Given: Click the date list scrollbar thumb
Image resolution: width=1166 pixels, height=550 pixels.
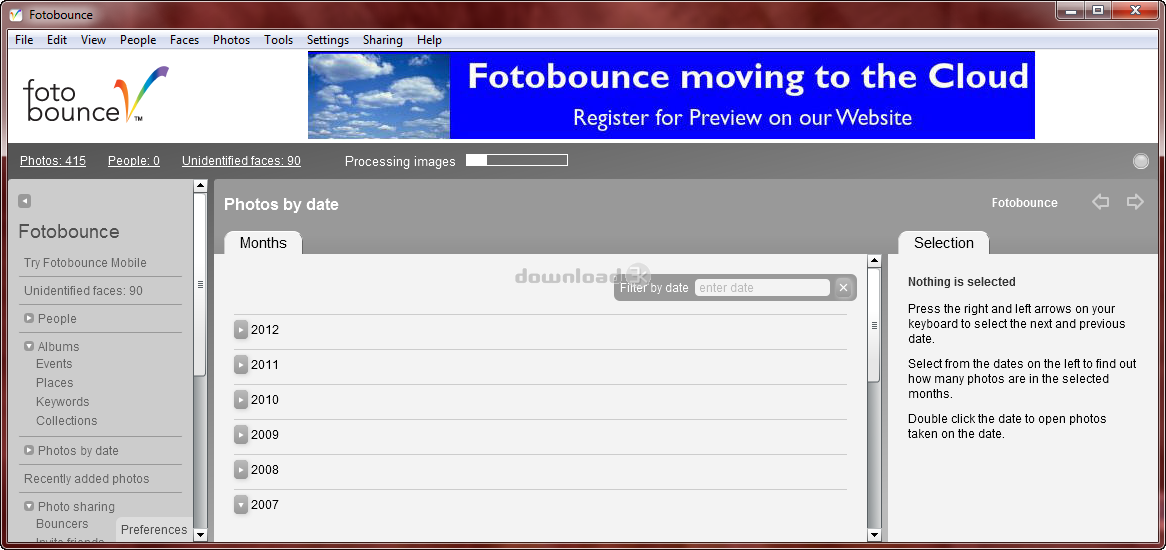Looking at the screenshot, I should pyautogui.click(x=874, y=325).
